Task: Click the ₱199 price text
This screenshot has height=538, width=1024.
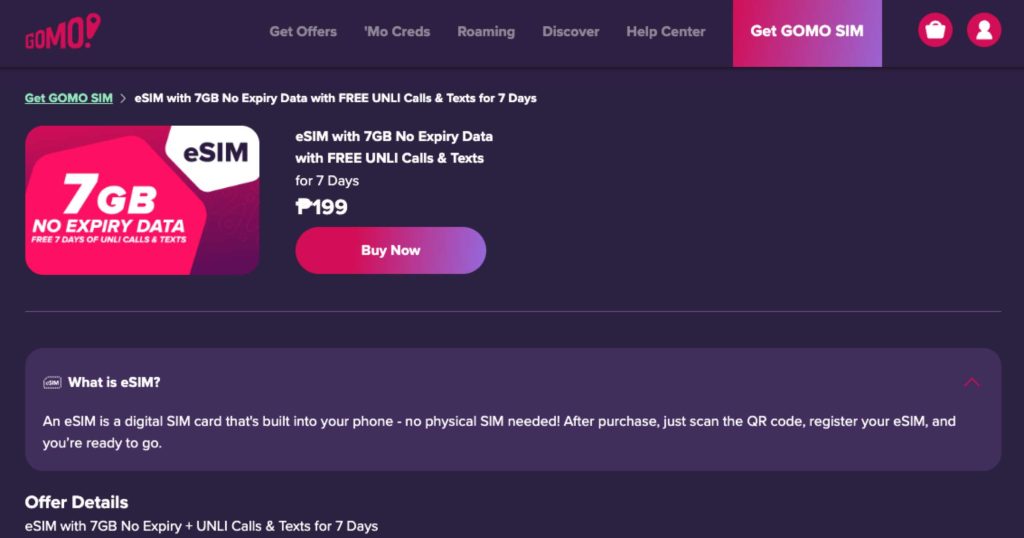Action: click(x=321, y=207)
